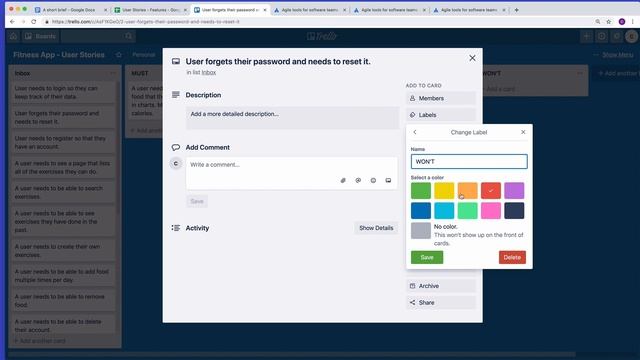Click the comment attachment paperclip icon

343,180
